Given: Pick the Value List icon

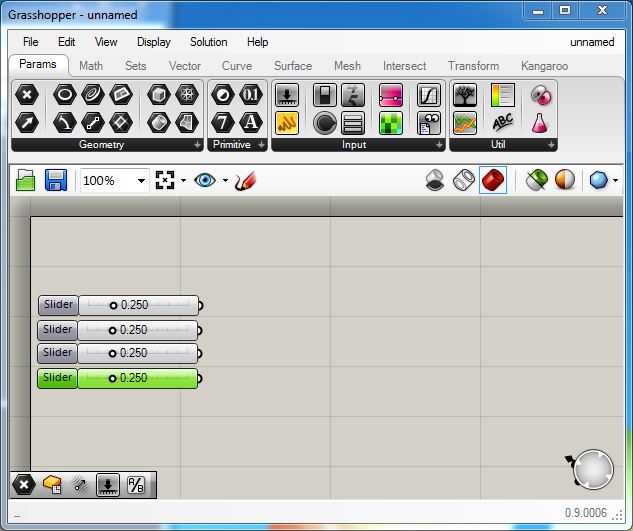Looking at the screenshot, I should (x=353, y=123).
